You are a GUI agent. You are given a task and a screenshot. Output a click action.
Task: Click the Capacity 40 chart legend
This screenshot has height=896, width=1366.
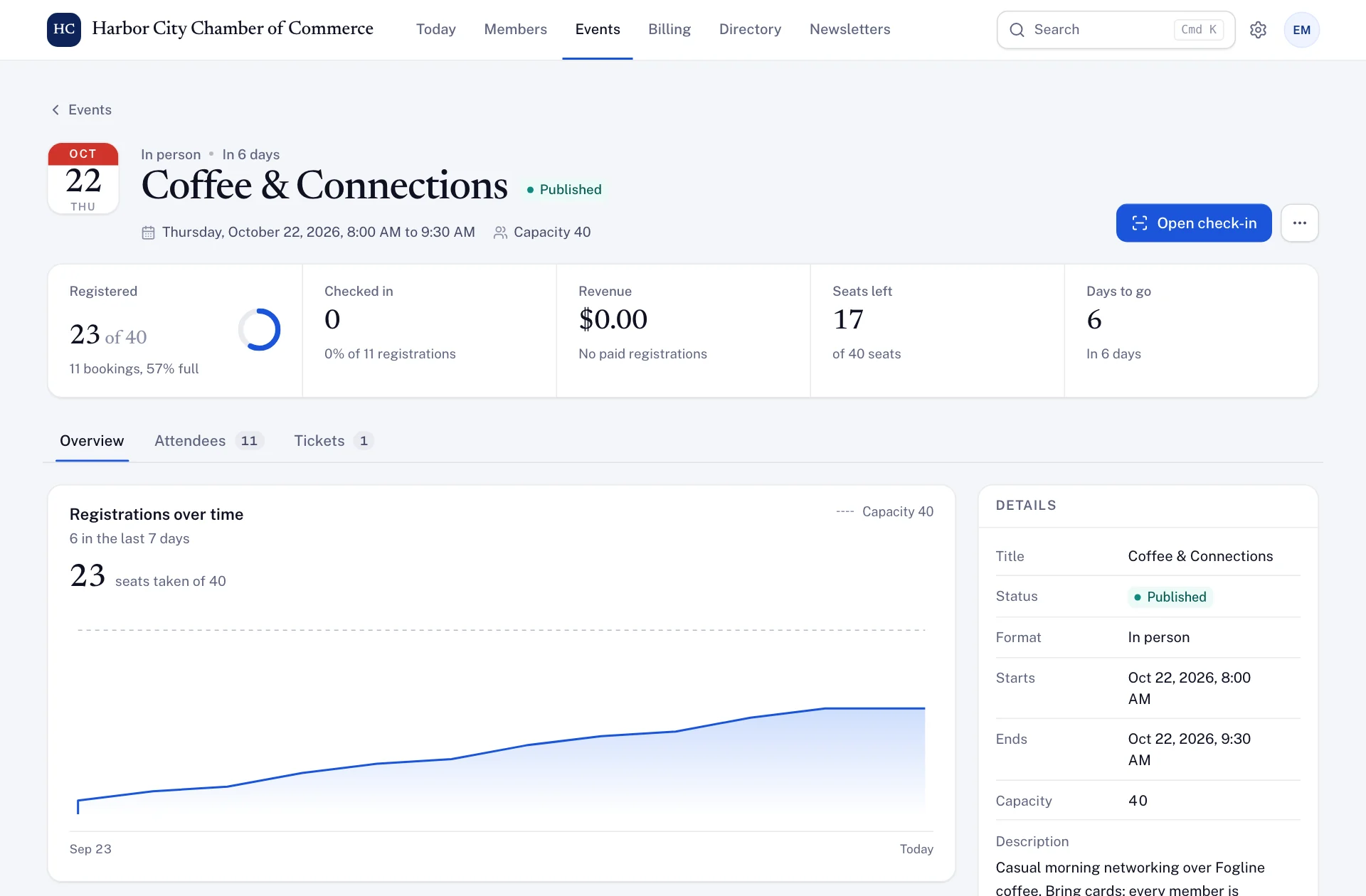885,511
